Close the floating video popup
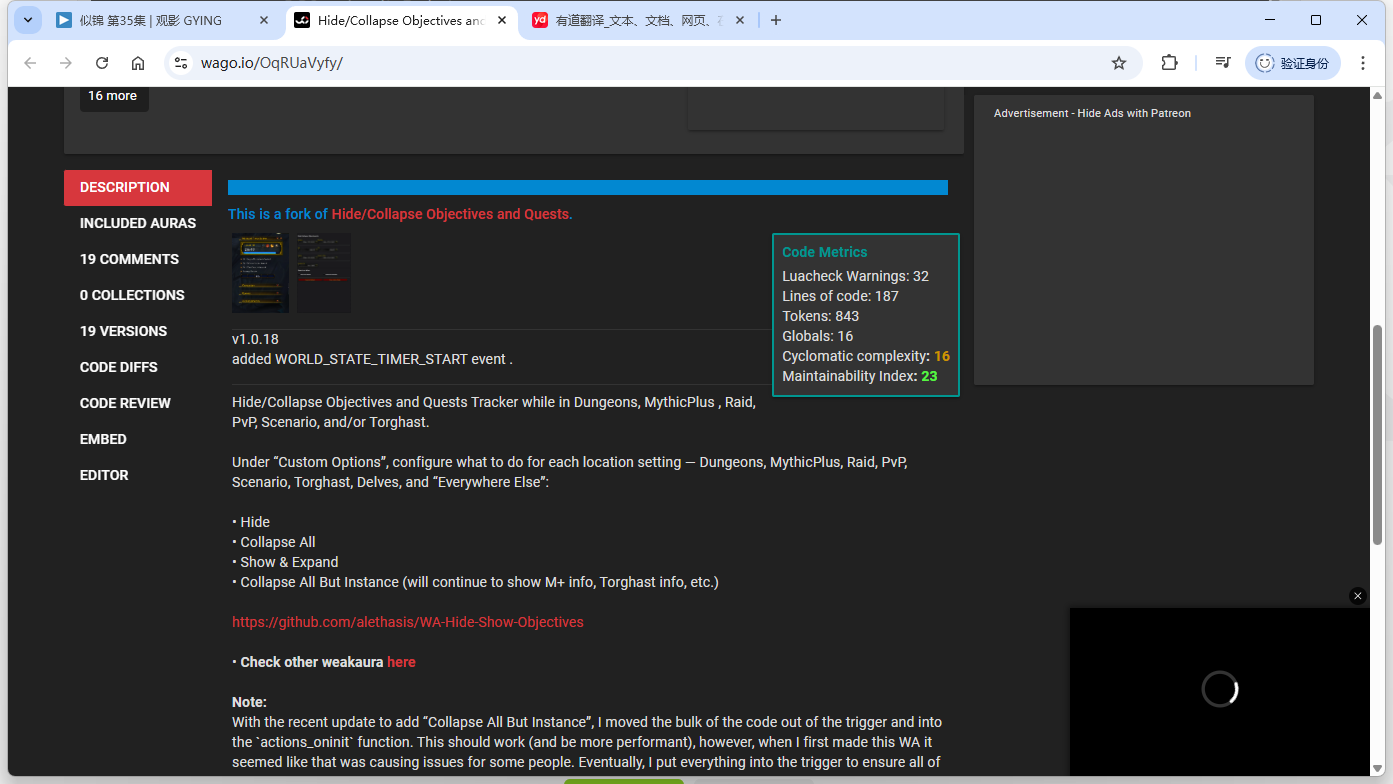This screenshot has width=1393, height=784. (x=1357, y=596)
